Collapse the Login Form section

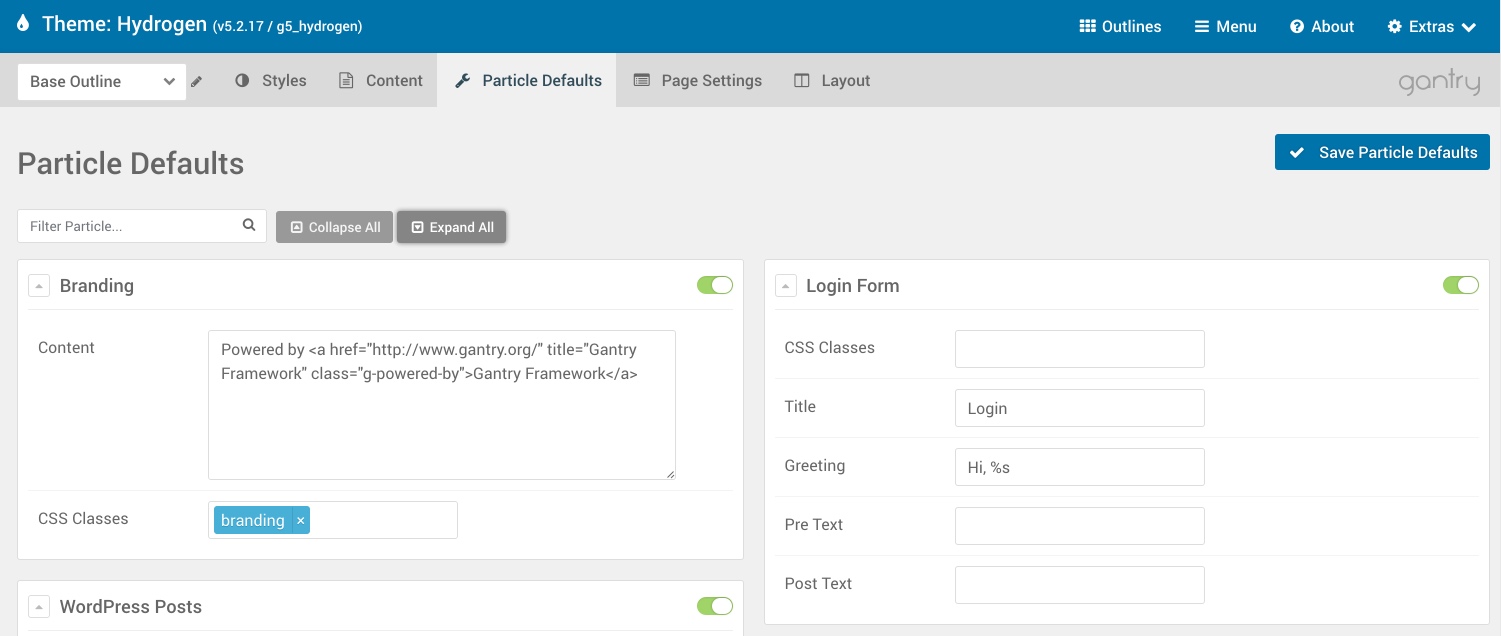click(786, 286)
